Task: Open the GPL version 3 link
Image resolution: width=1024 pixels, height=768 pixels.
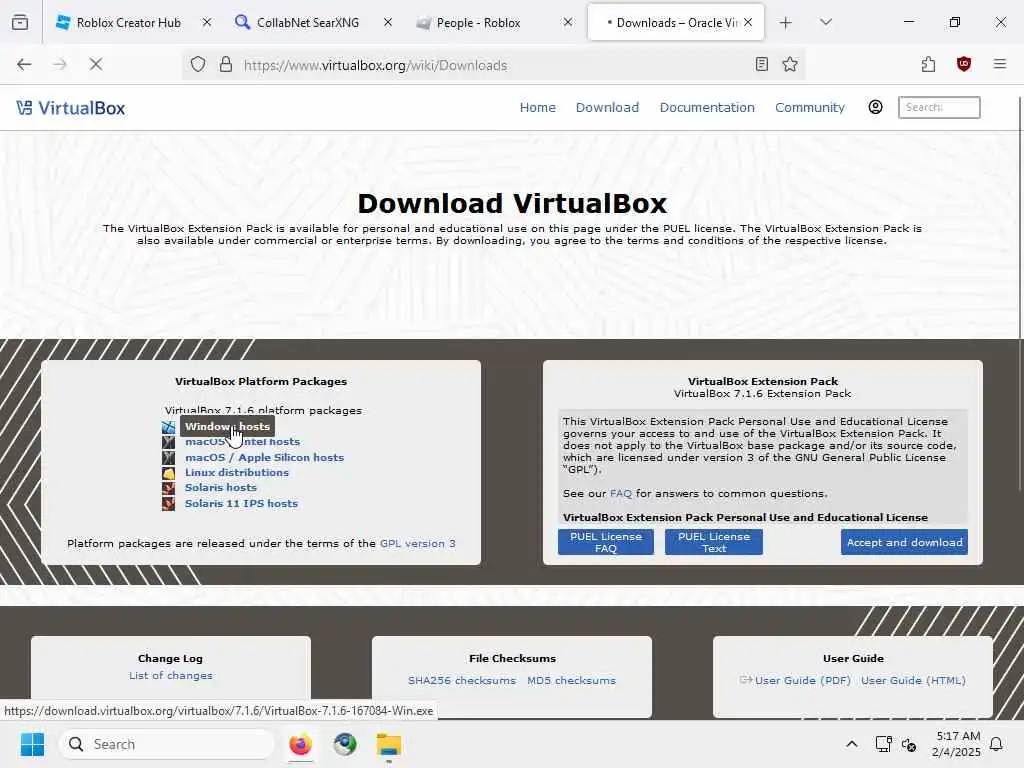Action: (x=417, y=543)
